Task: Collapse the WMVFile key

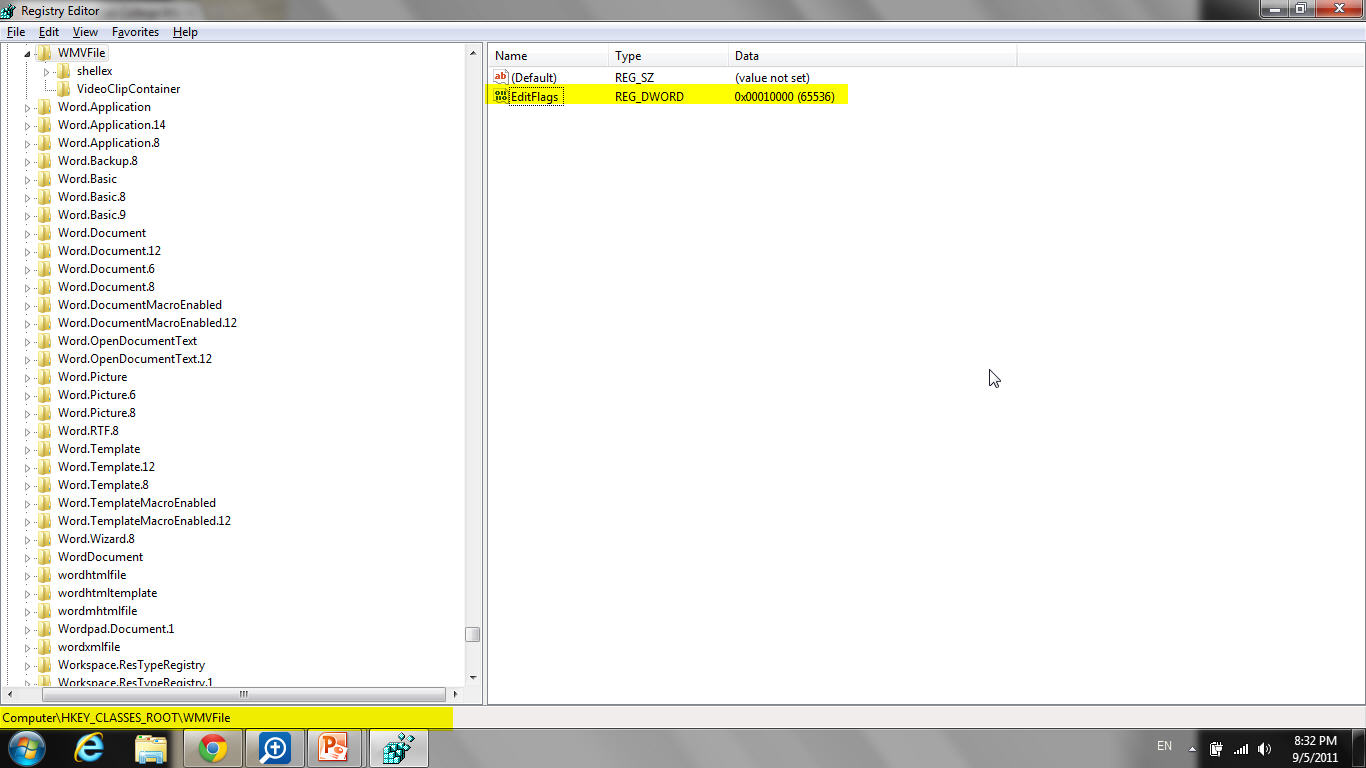Action: pos(28,53)
